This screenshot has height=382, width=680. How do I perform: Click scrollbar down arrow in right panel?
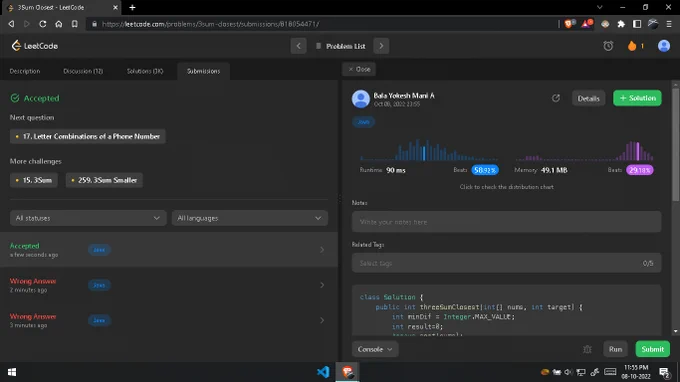tap(675, 331)
